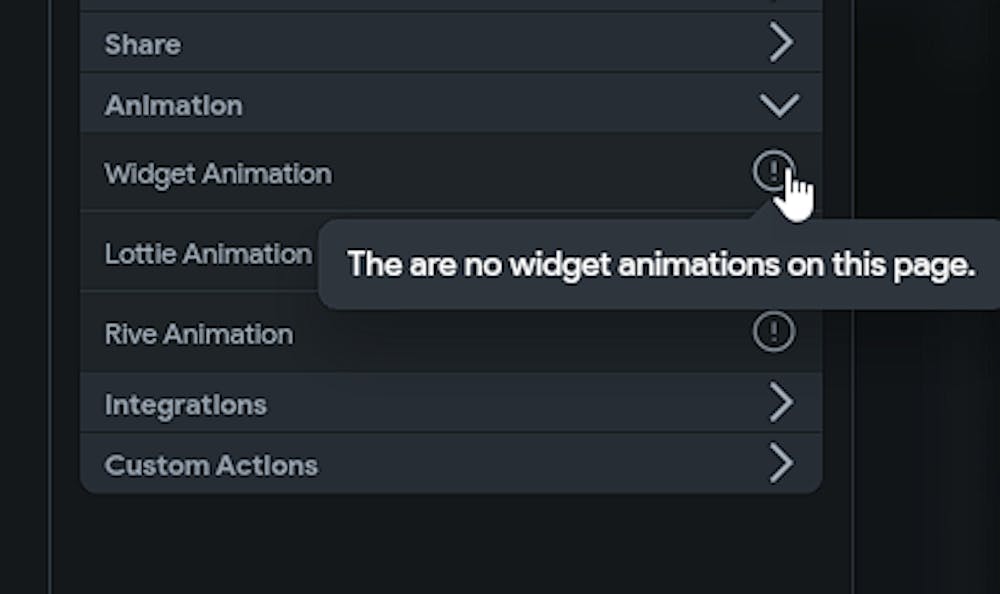Select the Widget Animation label
The width and height of the screenshot is (1000, 594).
tap(218, 174)
